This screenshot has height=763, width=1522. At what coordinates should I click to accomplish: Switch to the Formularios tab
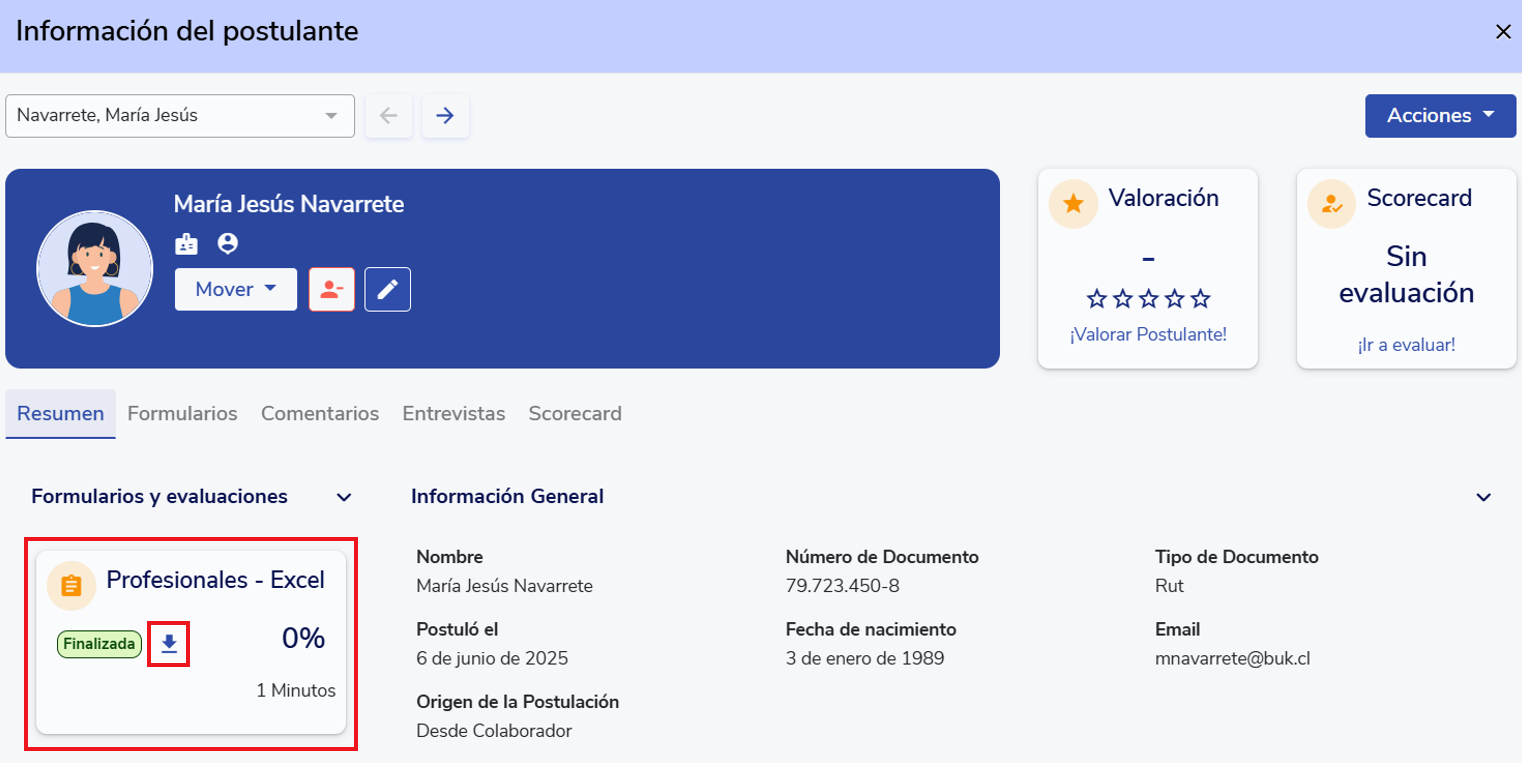[x=182, y=413]
